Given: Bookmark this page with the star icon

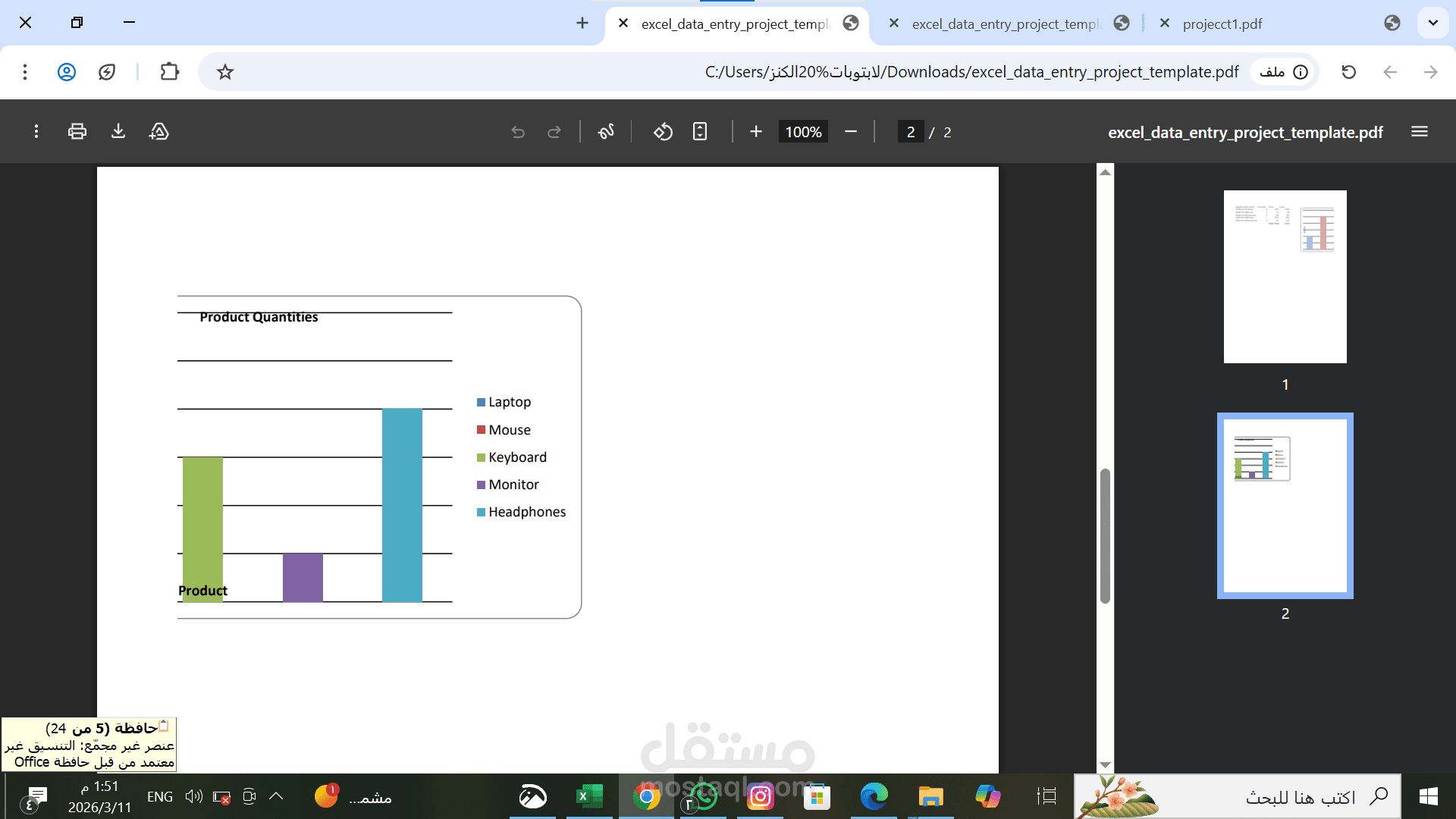Looking at the screenshot, I should tap(224, 72).
